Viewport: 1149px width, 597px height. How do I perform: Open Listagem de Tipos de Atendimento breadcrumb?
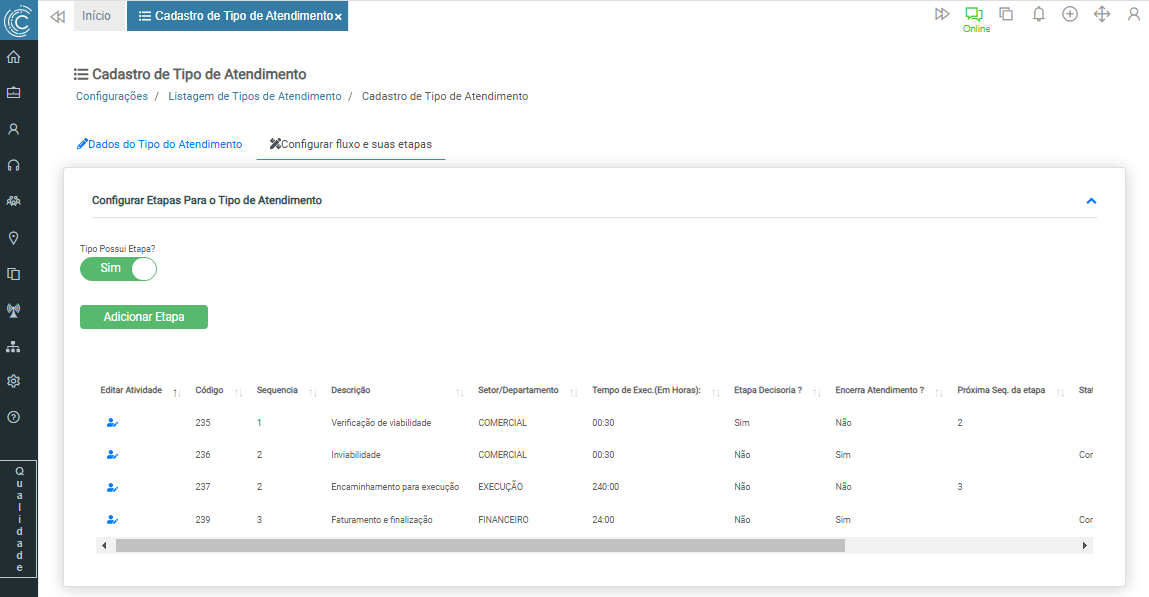click(255, 96)
